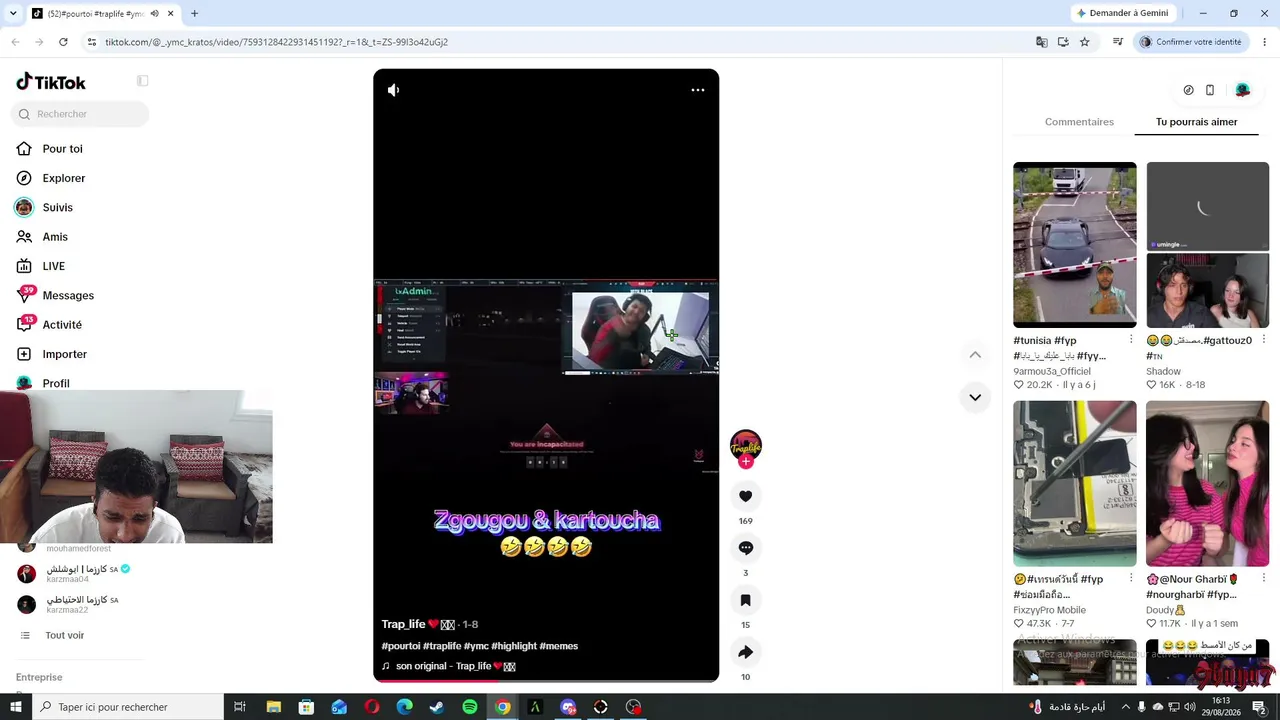This screenshot has width=1280, height=720.
Task: Add a new browser tab
Action: [194, 14]
